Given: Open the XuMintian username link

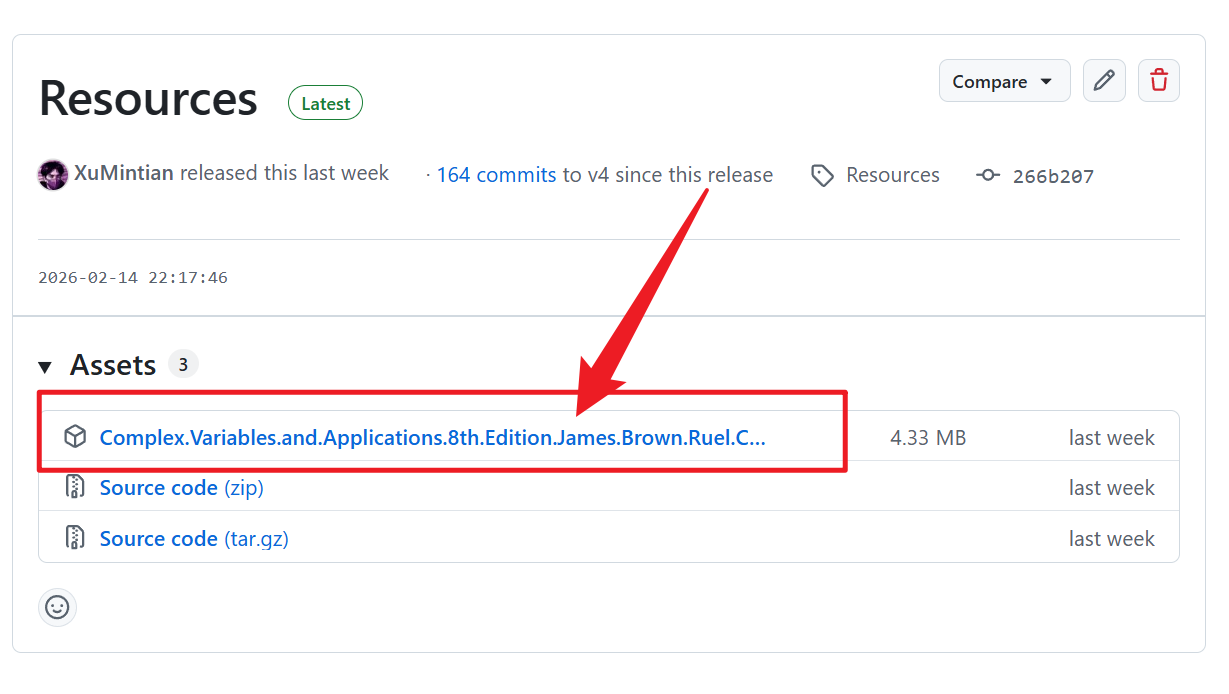Looking at the screenshot, I should coord(124,174).
